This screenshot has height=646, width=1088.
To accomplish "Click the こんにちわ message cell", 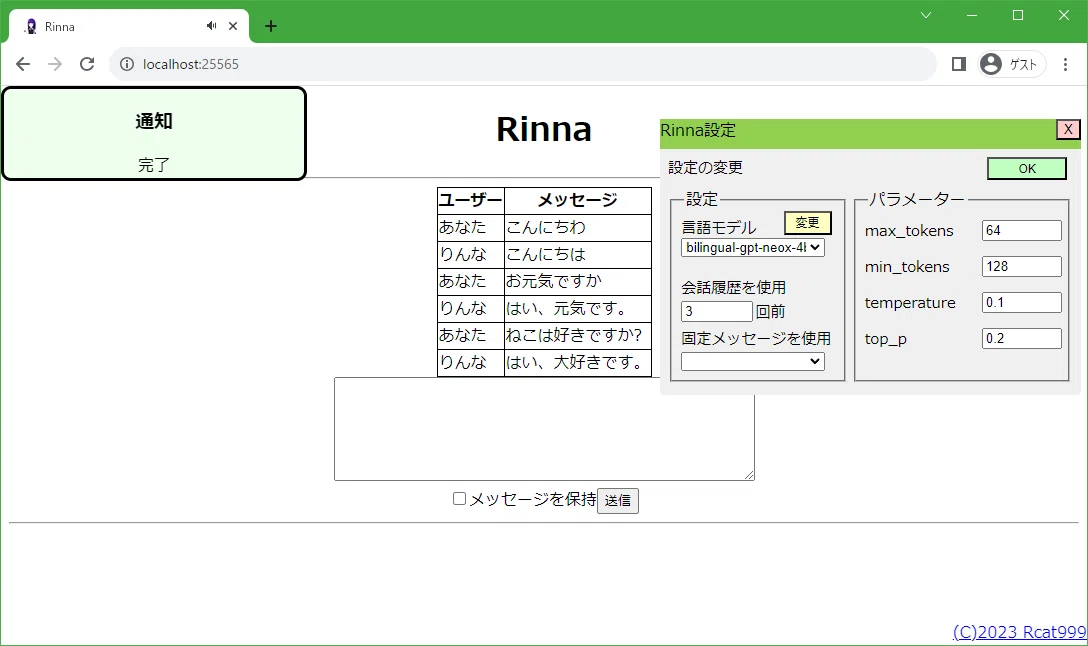I will pos(578,228).
